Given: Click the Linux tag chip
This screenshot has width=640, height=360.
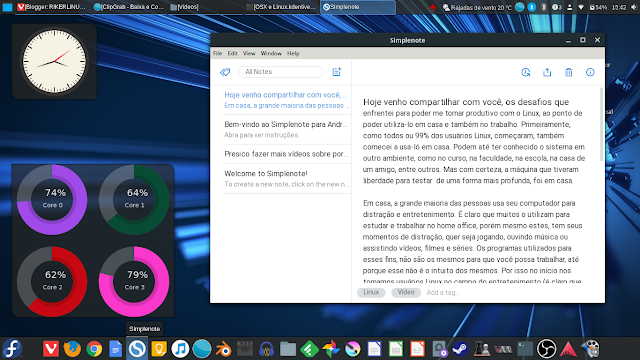Looking at the screenshot, I should 371,292.
